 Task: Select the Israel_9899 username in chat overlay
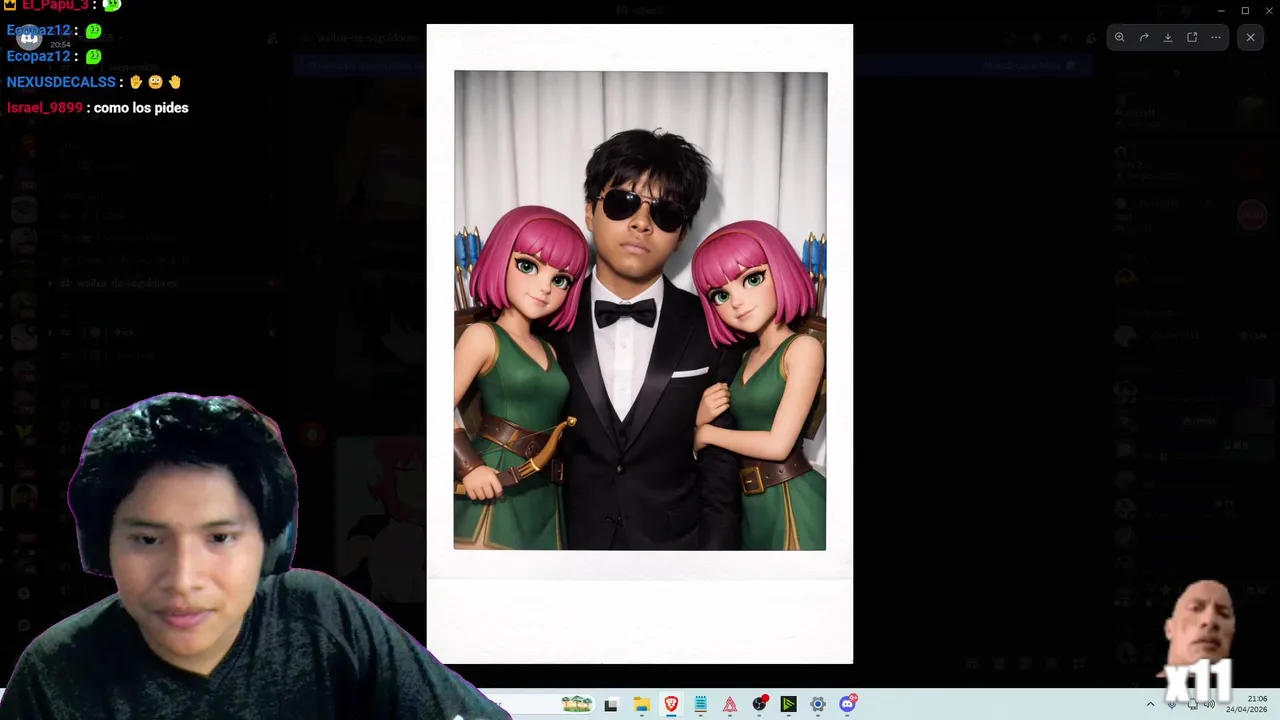(x=44, y=108)
